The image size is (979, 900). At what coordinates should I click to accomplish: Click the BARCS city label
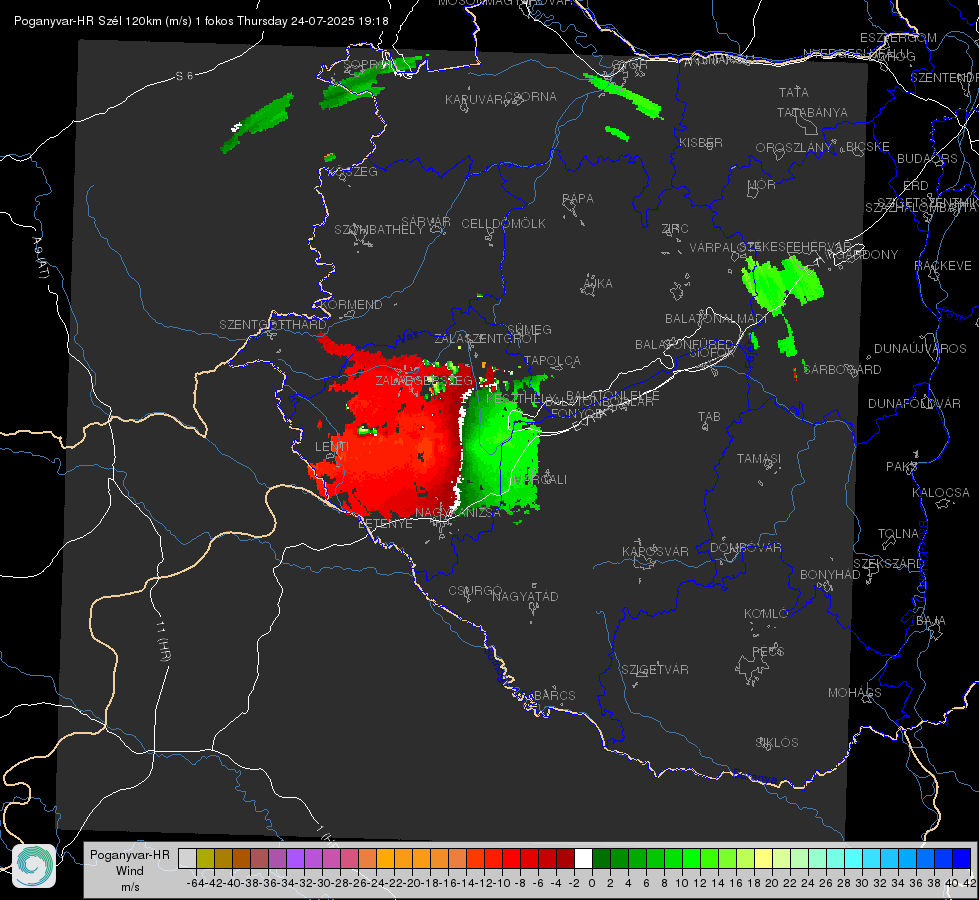tap(554, 695)
